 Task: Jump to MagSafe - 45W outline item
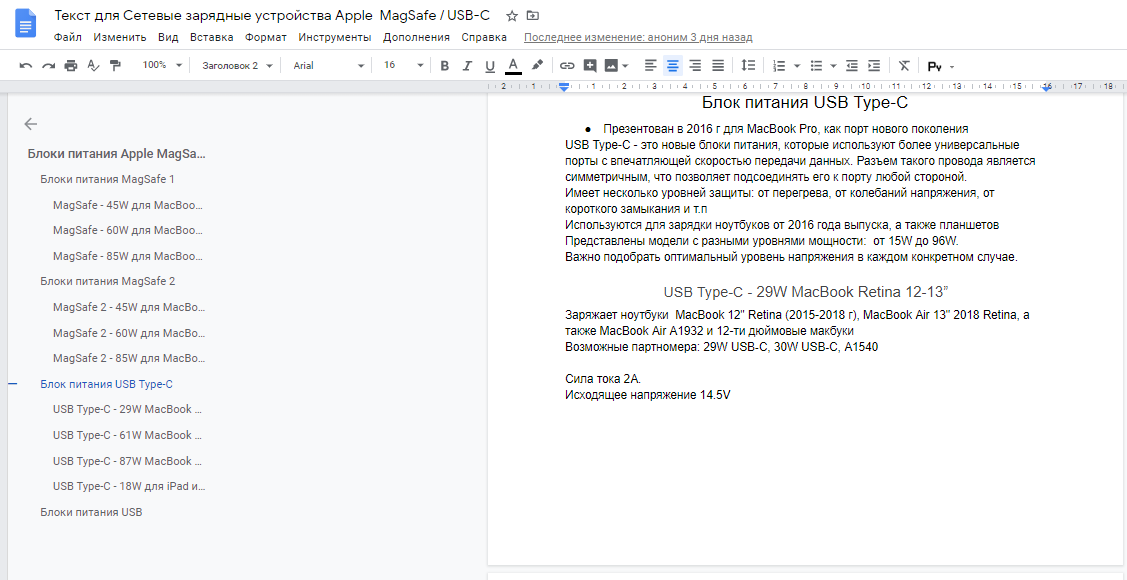tap(128, 205)
